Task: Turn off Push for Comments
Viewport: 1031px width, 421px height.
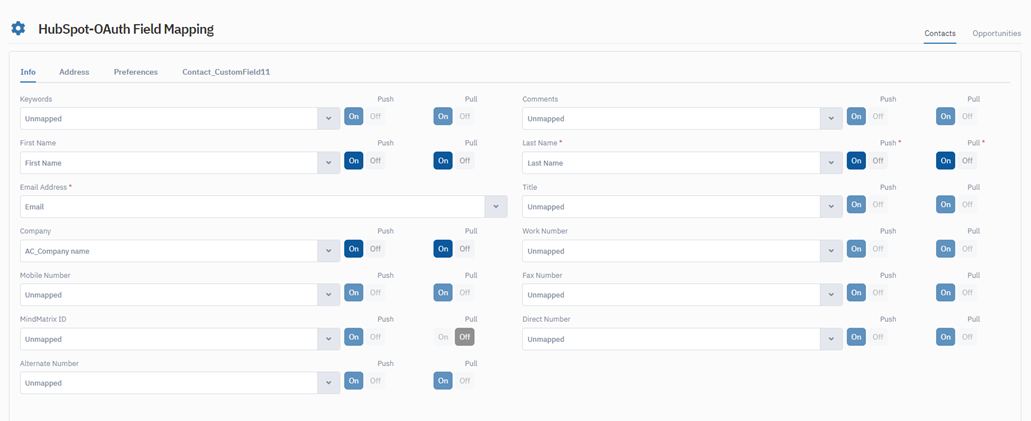Action: pos(877,116)
